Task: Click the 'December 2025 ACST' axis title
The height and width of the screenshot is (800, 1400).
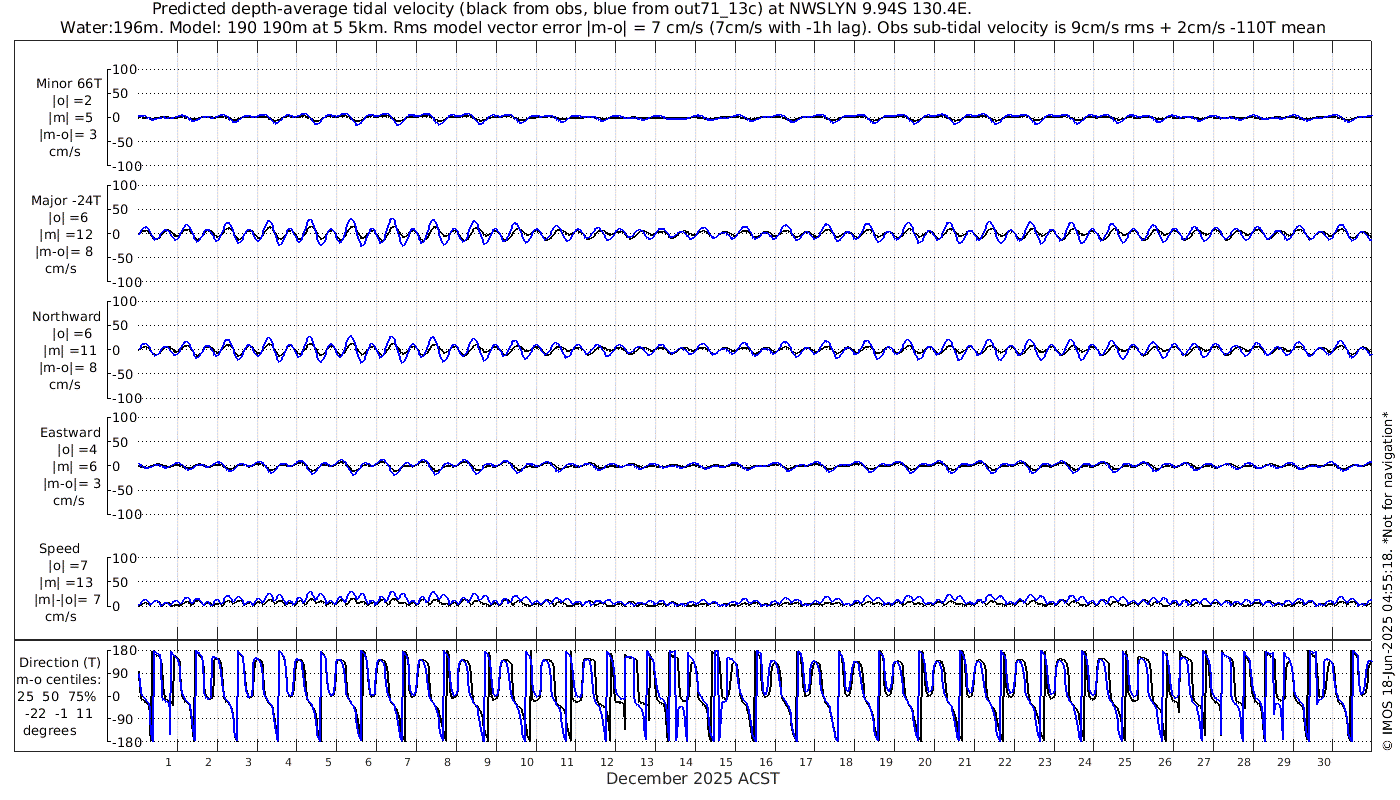Action: click(x=693, y=778)
